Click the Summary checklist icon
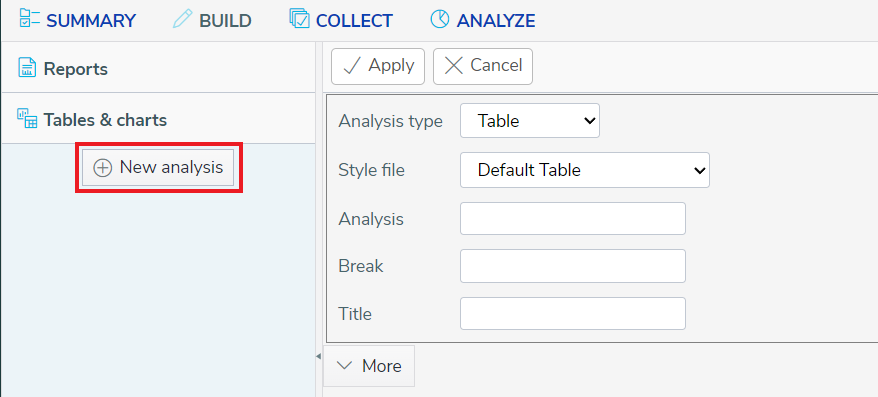 (x=29, y=18)
